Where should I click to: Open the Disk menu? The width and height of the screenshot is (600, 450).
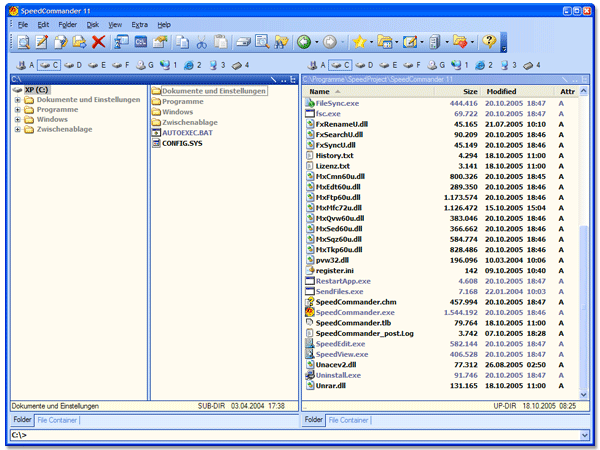93,25
